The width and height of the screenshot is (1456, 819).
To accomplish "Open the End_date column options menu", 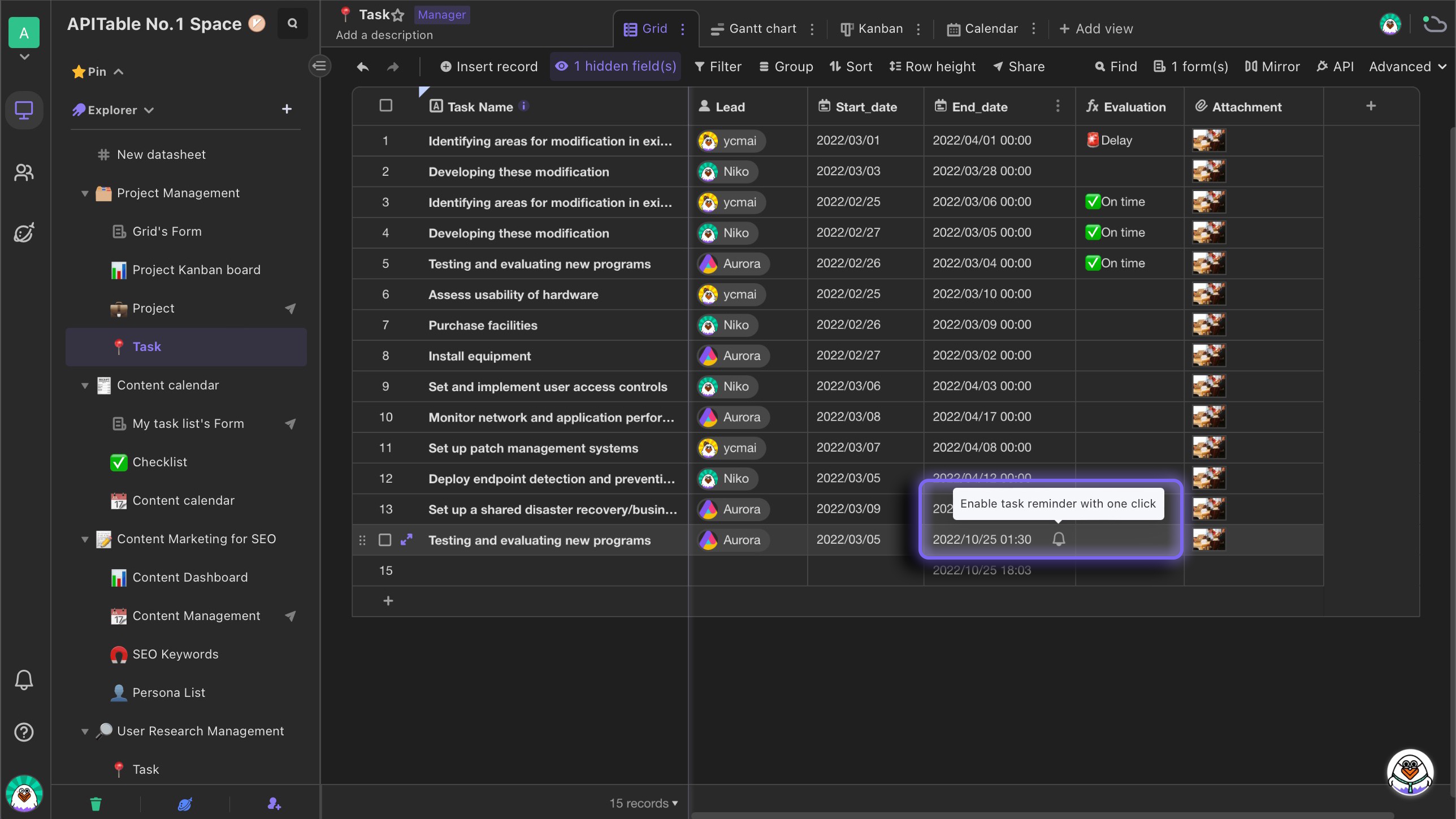I will click(x=1058, y=106).
